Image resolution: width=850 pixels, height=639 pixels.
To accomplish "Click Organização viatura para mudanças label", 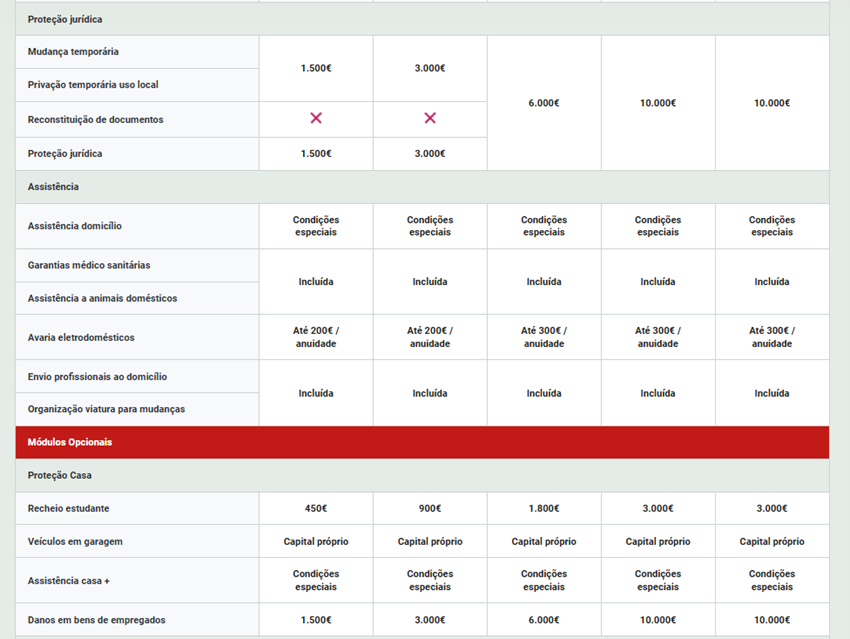I will click(x=106, y=409).
